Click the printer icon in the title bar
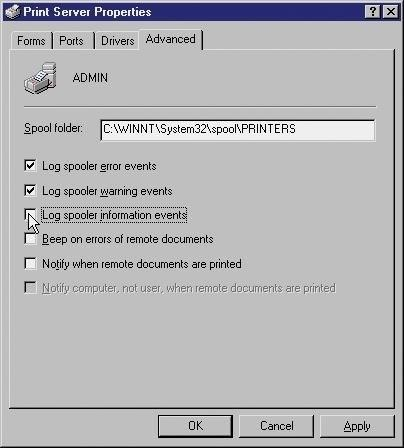This screenshot has width=404, height=448. tap(13, 12)
